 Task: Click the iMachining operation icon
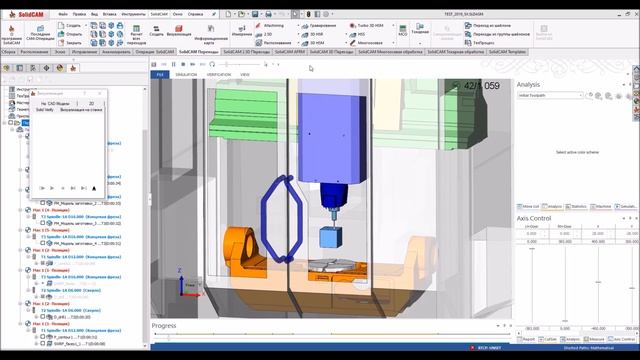(x=258, y=25)
